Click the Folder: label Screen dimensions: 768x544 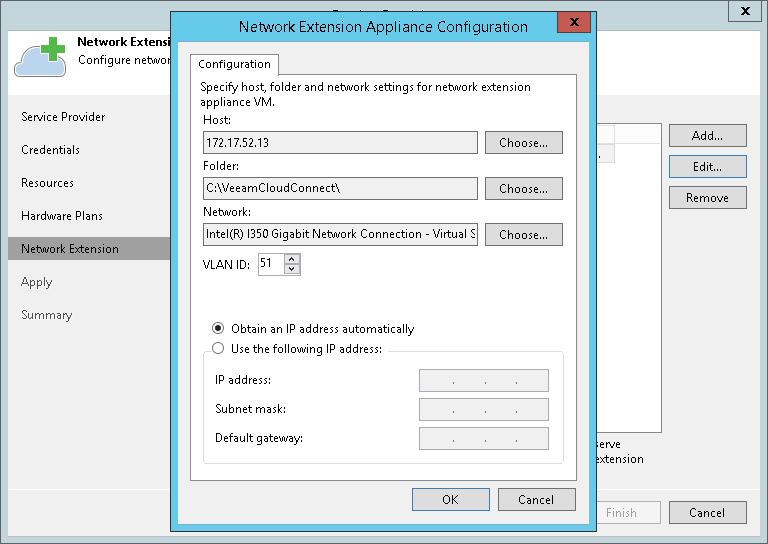point(221,166)
